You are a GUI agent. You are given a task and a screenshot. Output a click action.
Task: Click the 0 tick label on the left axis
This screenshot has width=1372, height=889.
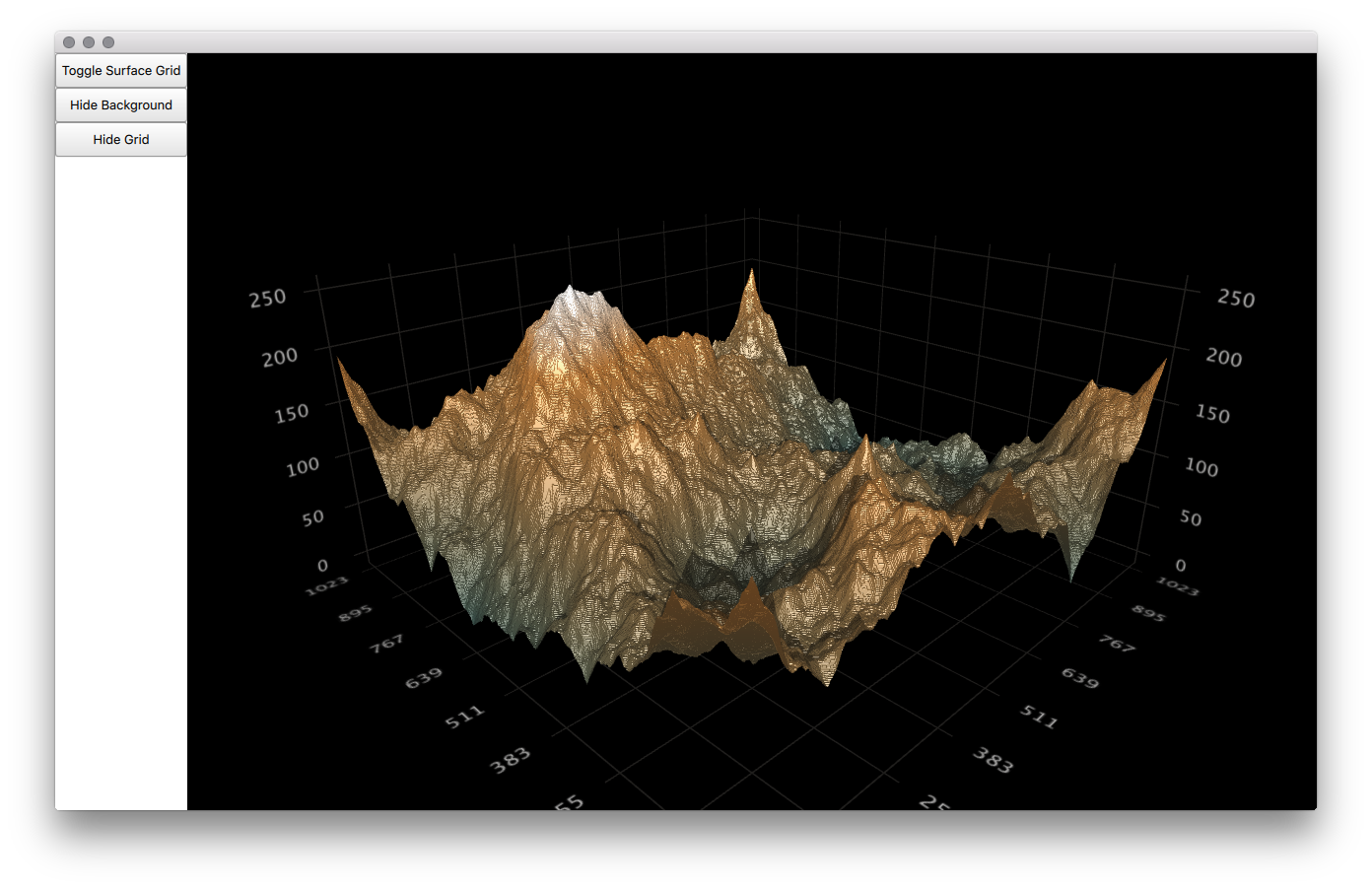point(322,564)
